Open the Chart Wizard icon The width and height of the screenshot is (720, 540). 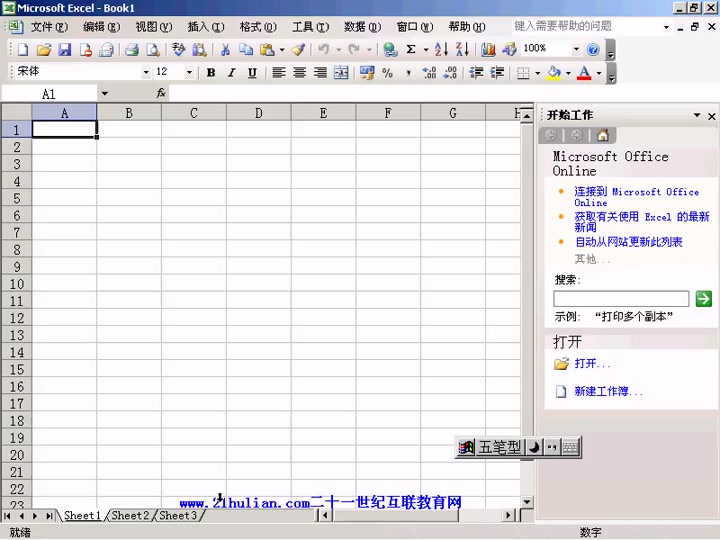pos(488,49)
